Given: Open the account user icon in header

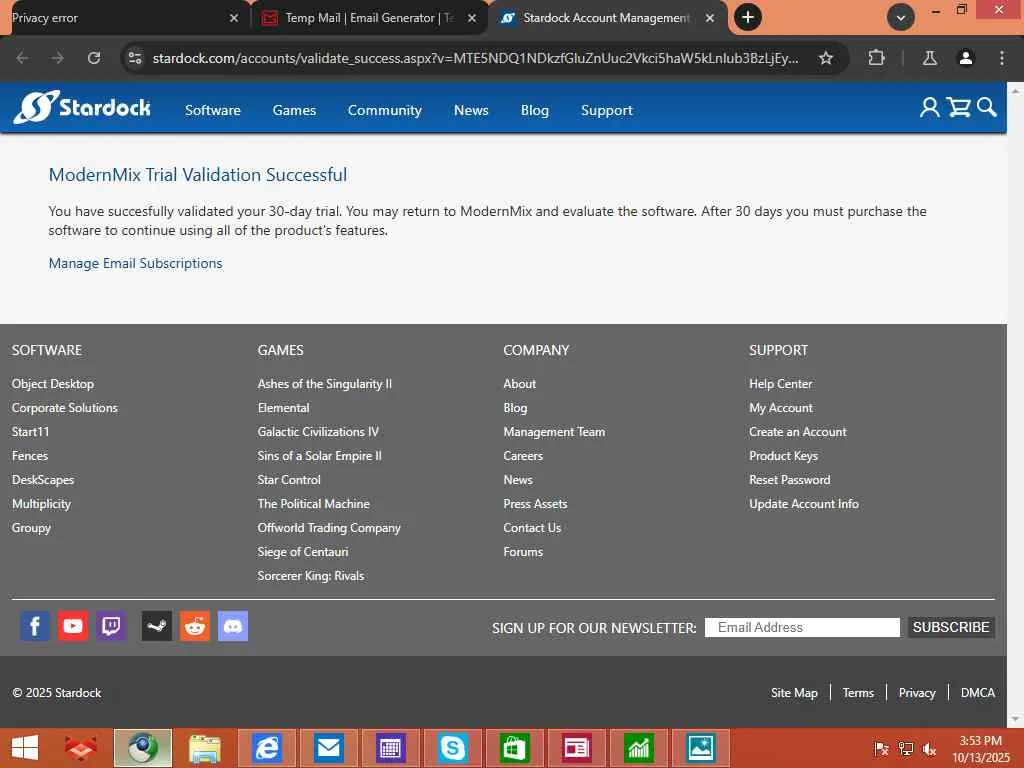Looking at the screenshot, I should point(929,108).
